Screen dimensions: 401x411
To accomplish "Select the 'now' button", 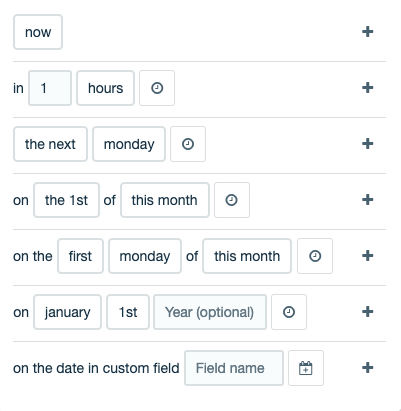I will pos(38,32).
